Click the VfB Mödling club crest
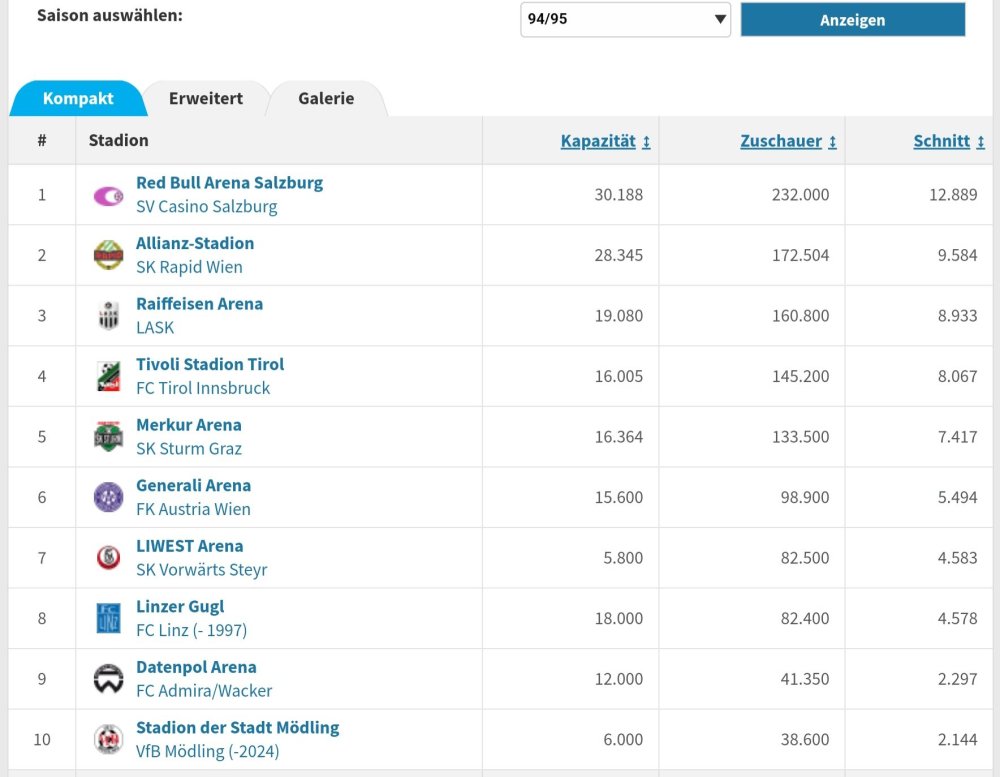The height and width of the screenshot is (777, 1000). click(108, 740)
